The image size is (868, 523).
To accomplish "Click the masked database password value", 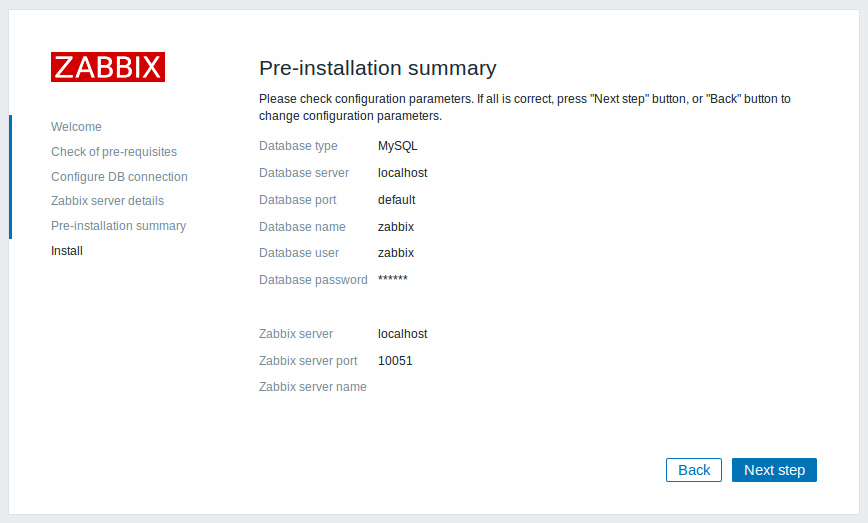I will pyautogui.click(x=392, y=278).
